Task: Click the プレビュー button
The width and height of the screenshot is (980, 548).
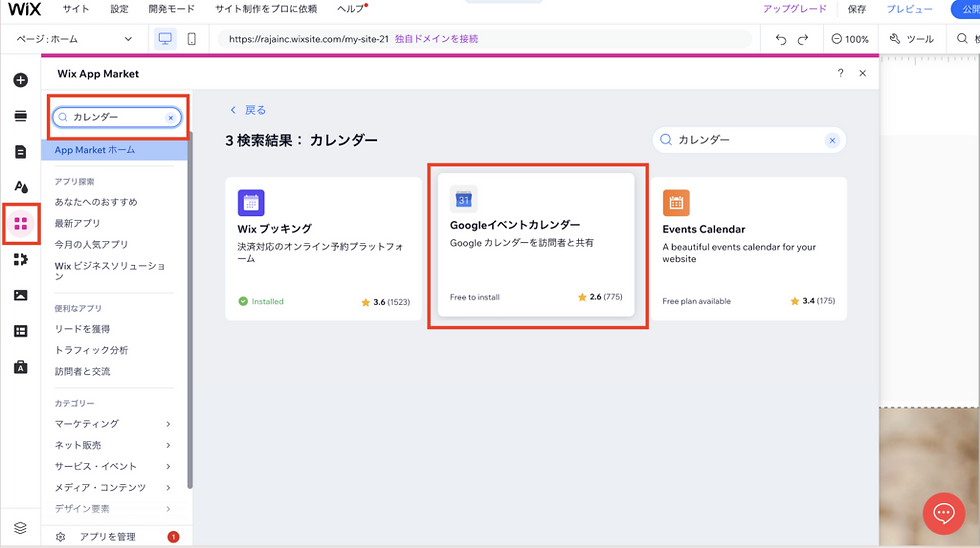Action: click(x=909, y=9)
